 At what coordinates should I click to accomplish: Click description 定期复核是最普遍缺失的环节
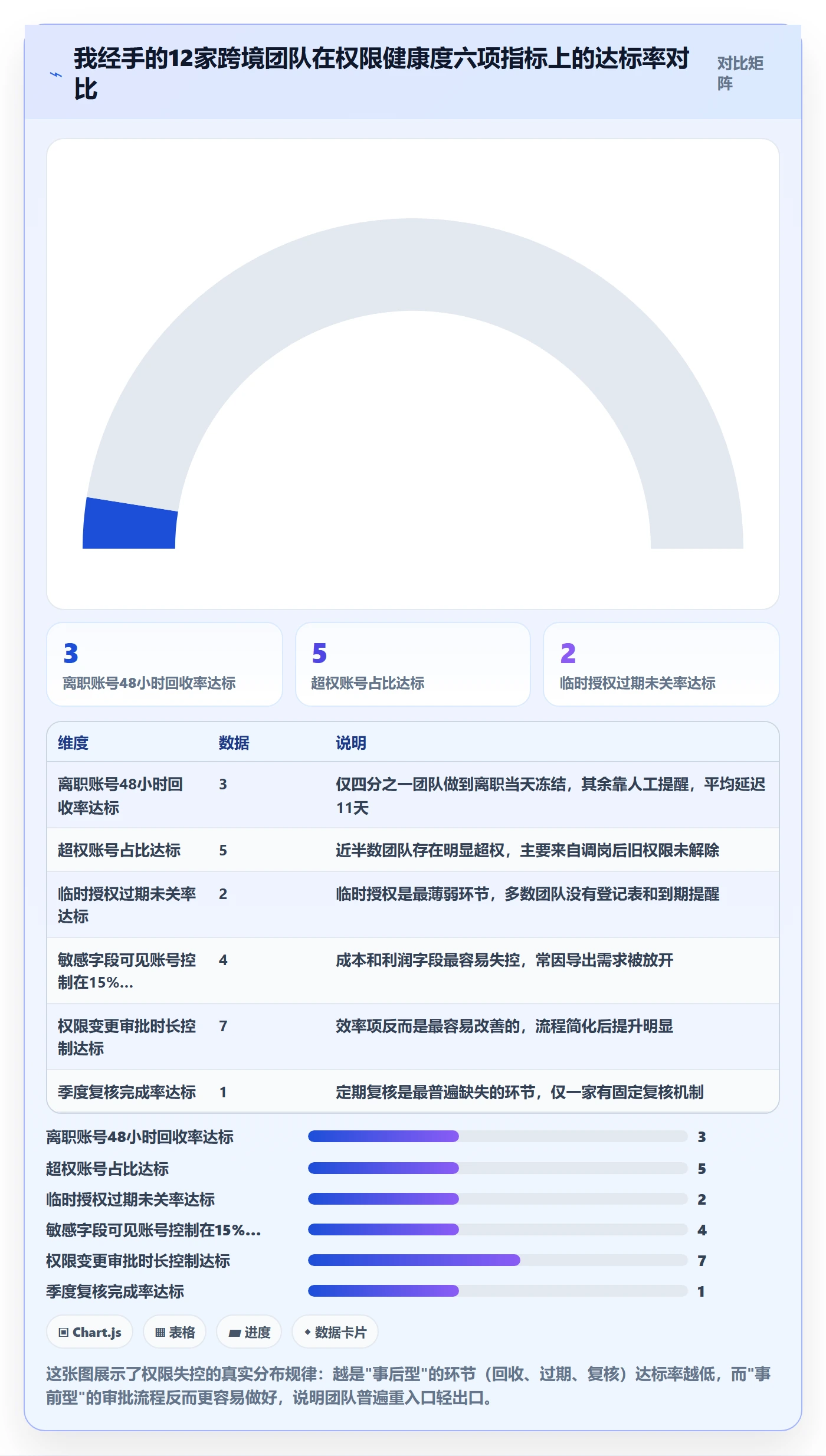[520, 1092]
